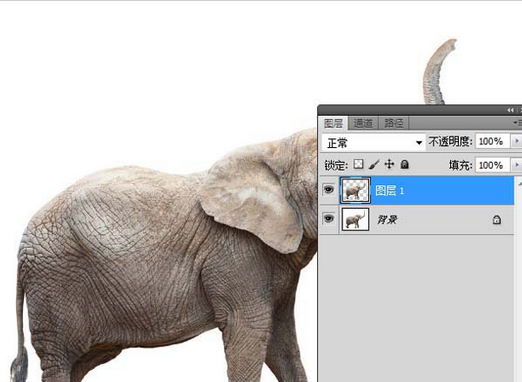Expand the 不透明度 opacity slider arrow
The width and height of the screenshot is (522, 382).
(516, 141)
